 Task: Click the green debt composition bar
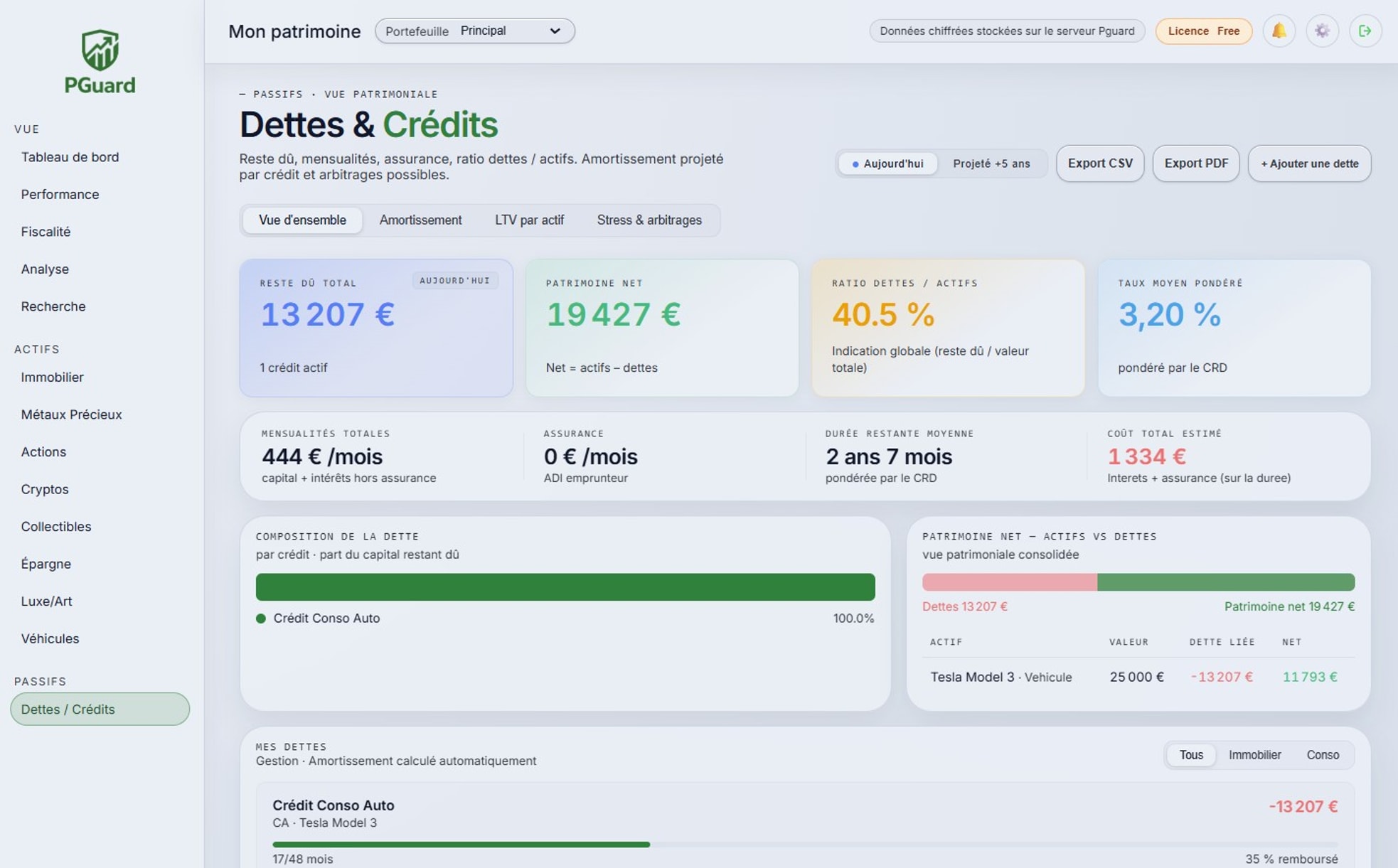click(565, 587)
